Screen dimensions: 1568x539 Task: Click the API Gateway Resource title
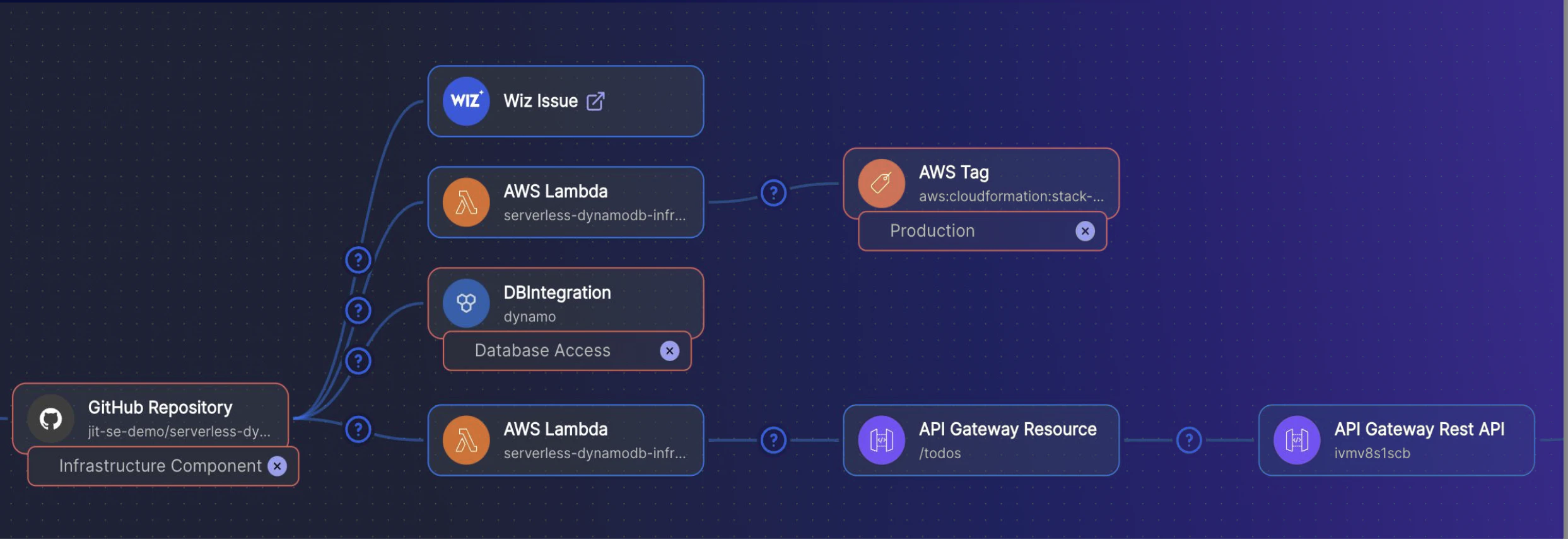[x=1008, y=429]
